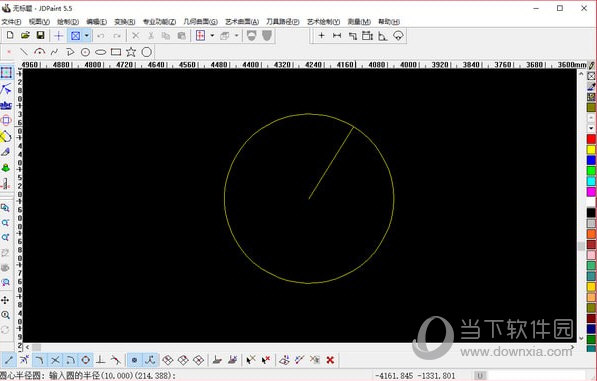Toggle the blue dot snap icon in bottom toolbar

134,360
